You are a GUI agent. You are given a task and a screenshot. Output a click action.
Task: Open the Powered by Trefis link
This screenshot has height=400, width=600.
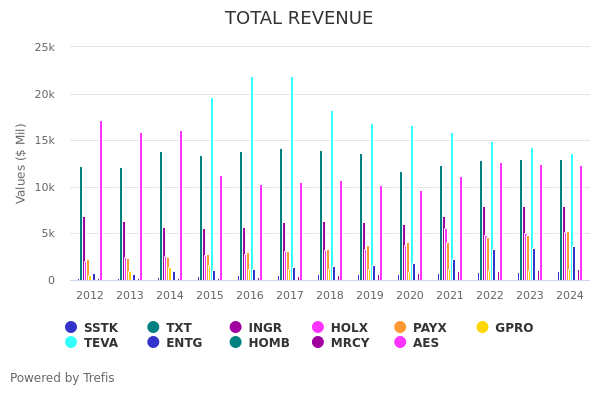(x=62, y=378)
